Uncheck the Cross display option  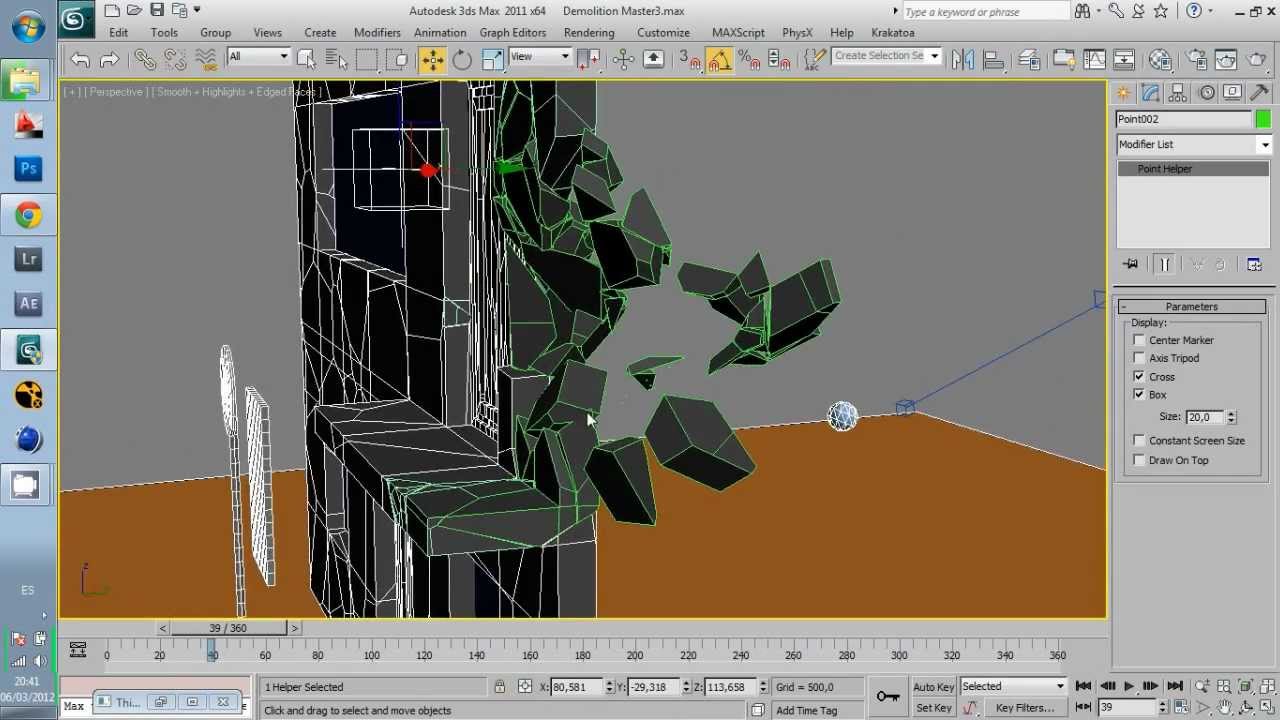(x=1139, y=376)
